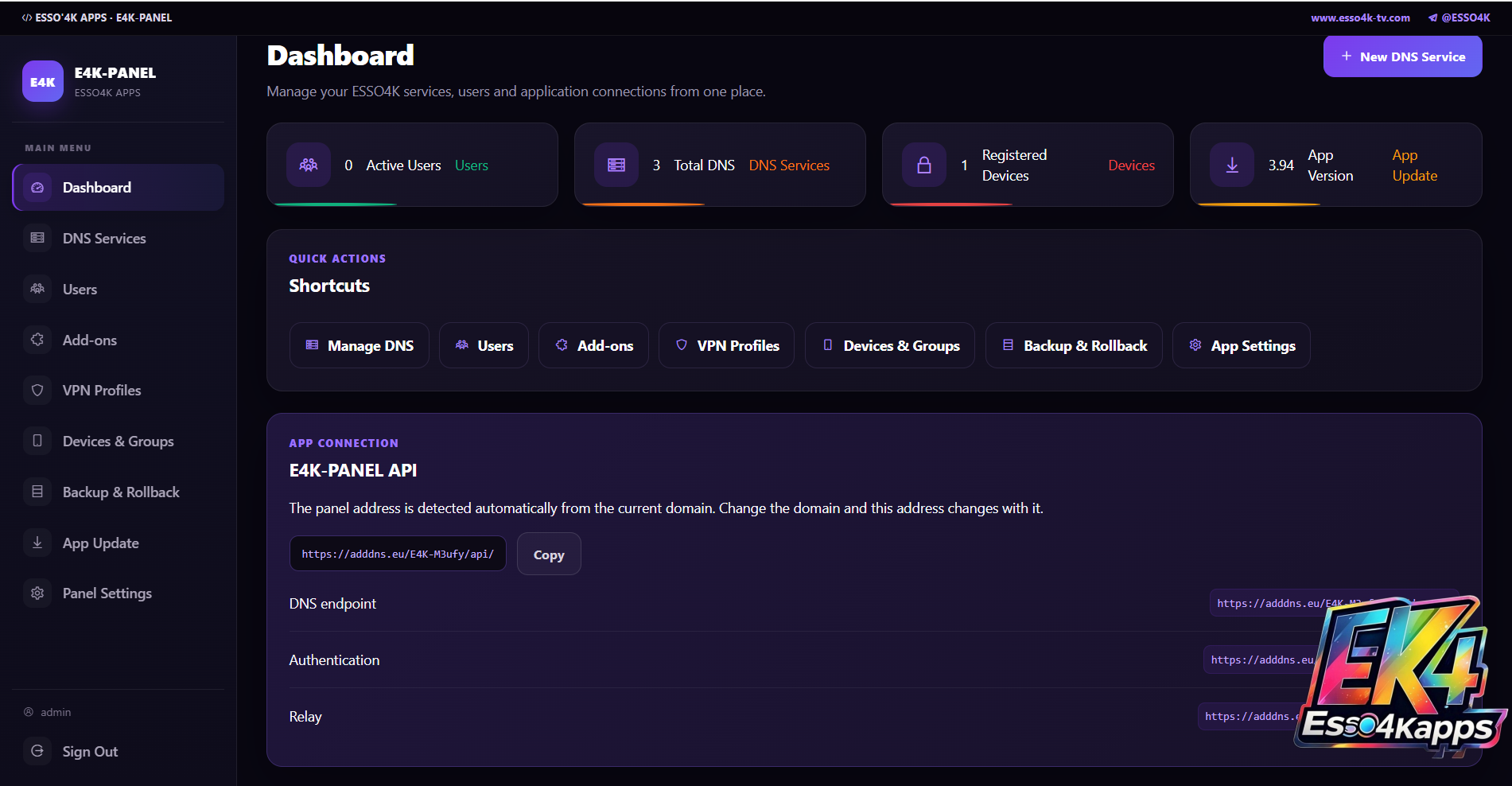Click the Registered Devices lock icon

tap(924, 165)
